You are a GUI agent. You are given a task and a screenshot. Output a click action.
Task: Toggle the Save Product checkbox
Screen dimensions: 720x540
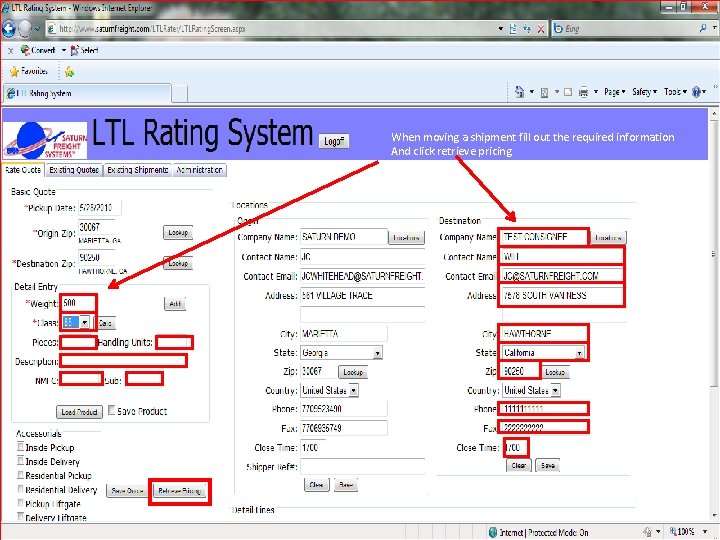(x=112, y=410)
